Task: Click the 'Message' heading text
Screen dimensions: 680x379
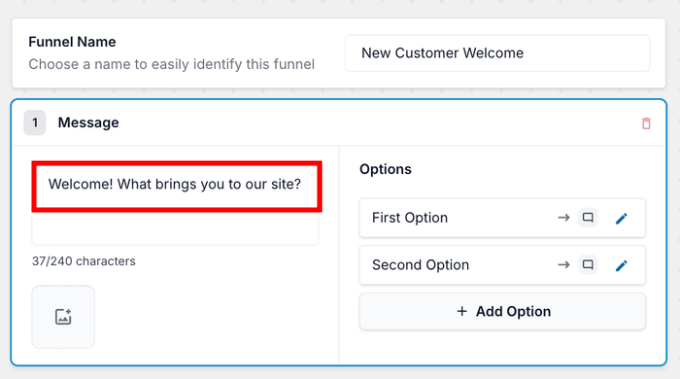Action: click(x=88, y=123)
